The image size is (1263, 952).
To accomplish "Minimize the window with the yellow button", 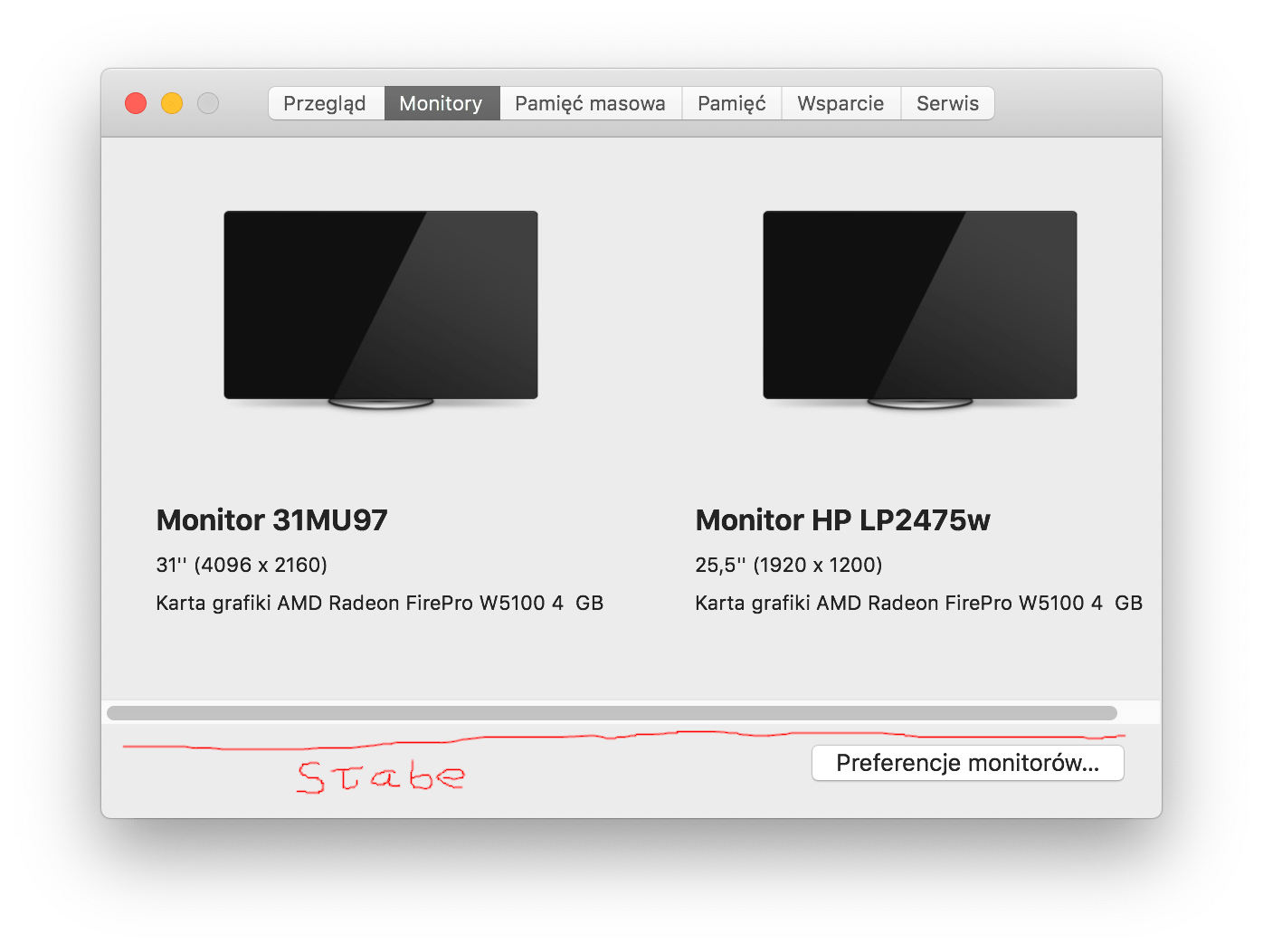I will 172,103.
